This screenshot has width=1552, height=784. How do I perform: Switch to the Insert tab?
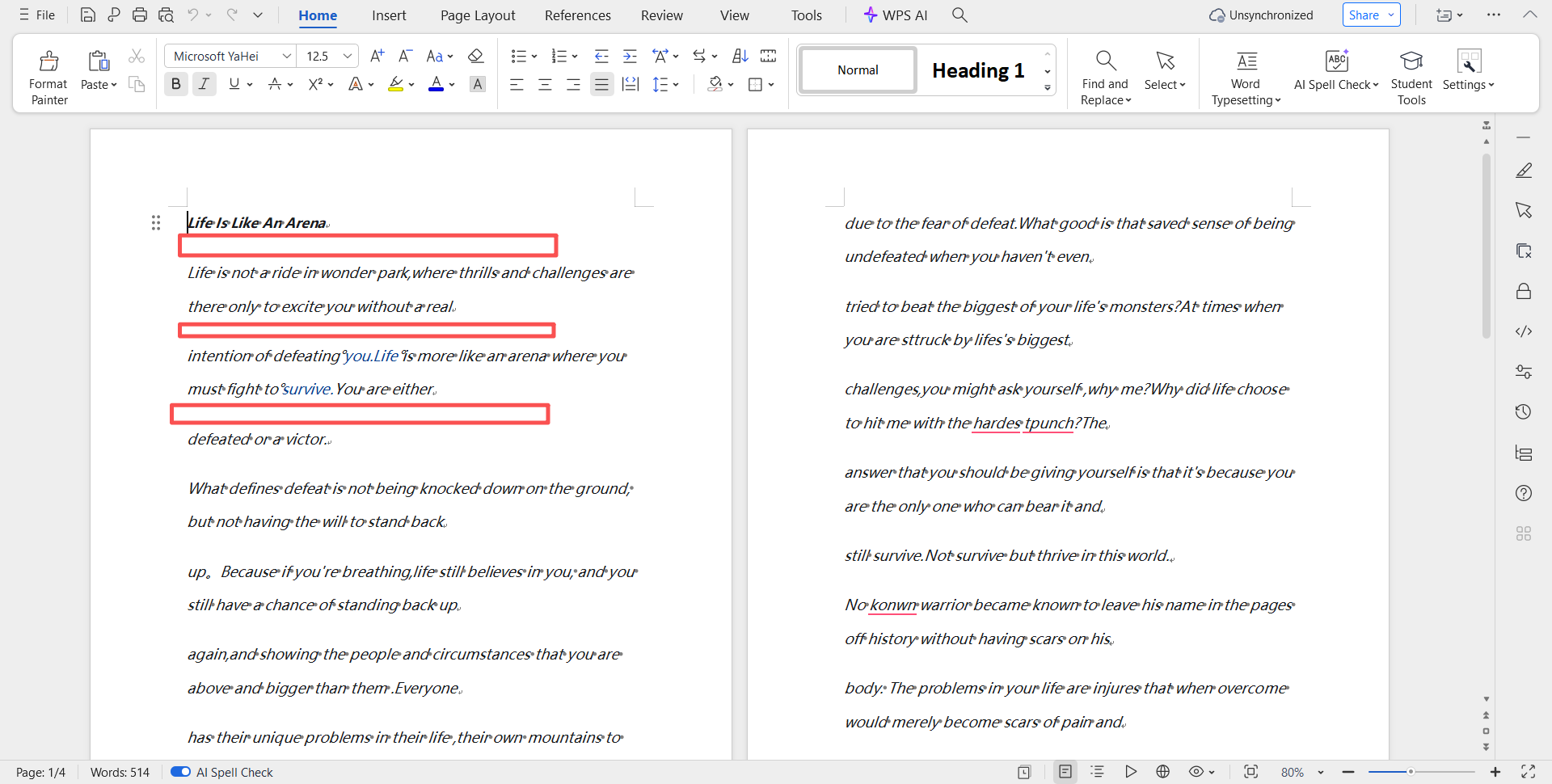click(x=389, y=15)
